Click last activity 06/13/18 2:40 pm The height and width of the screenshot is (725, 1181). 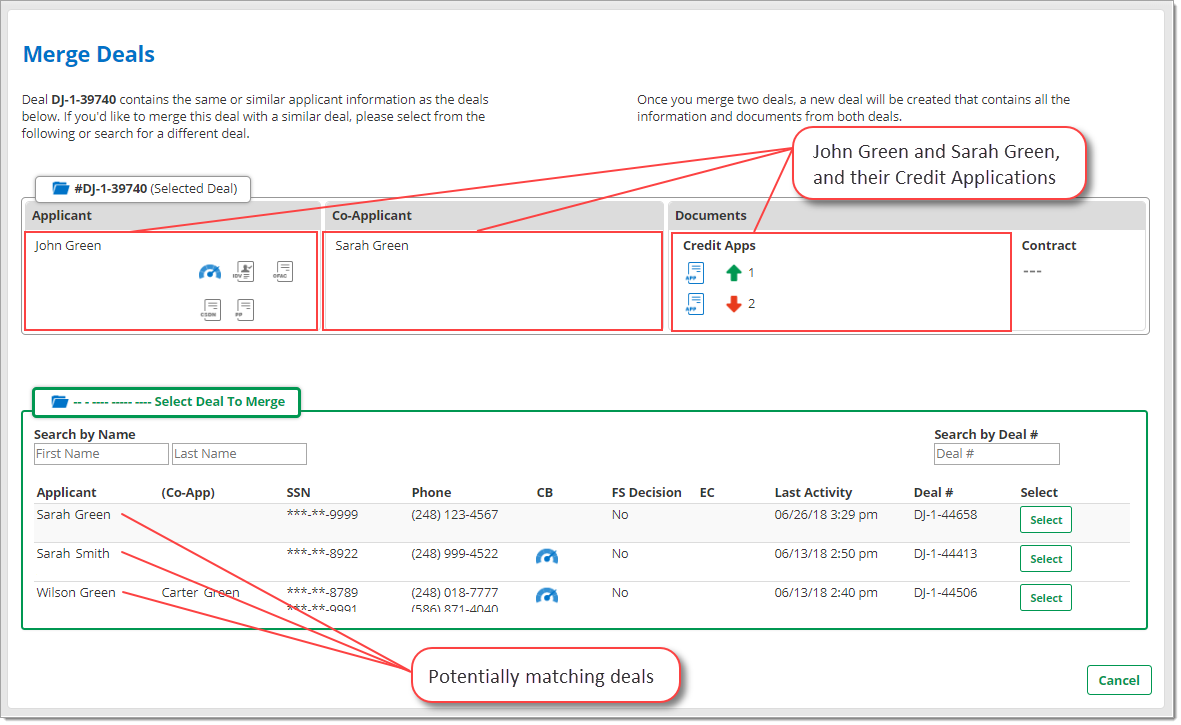point(826,593)
